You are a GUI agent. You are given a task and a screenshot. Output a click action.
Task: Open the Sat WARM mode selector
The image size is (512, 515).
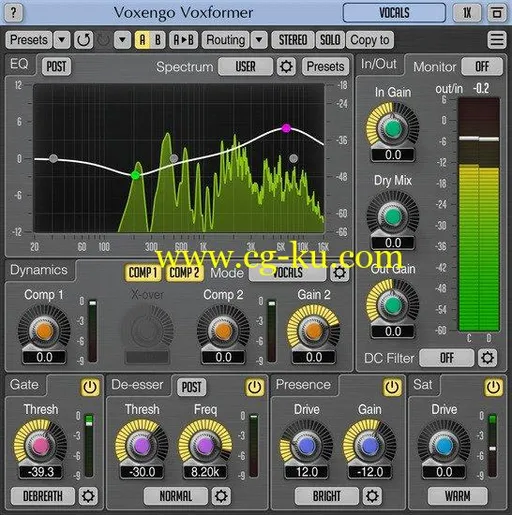(x=458, y=496)
